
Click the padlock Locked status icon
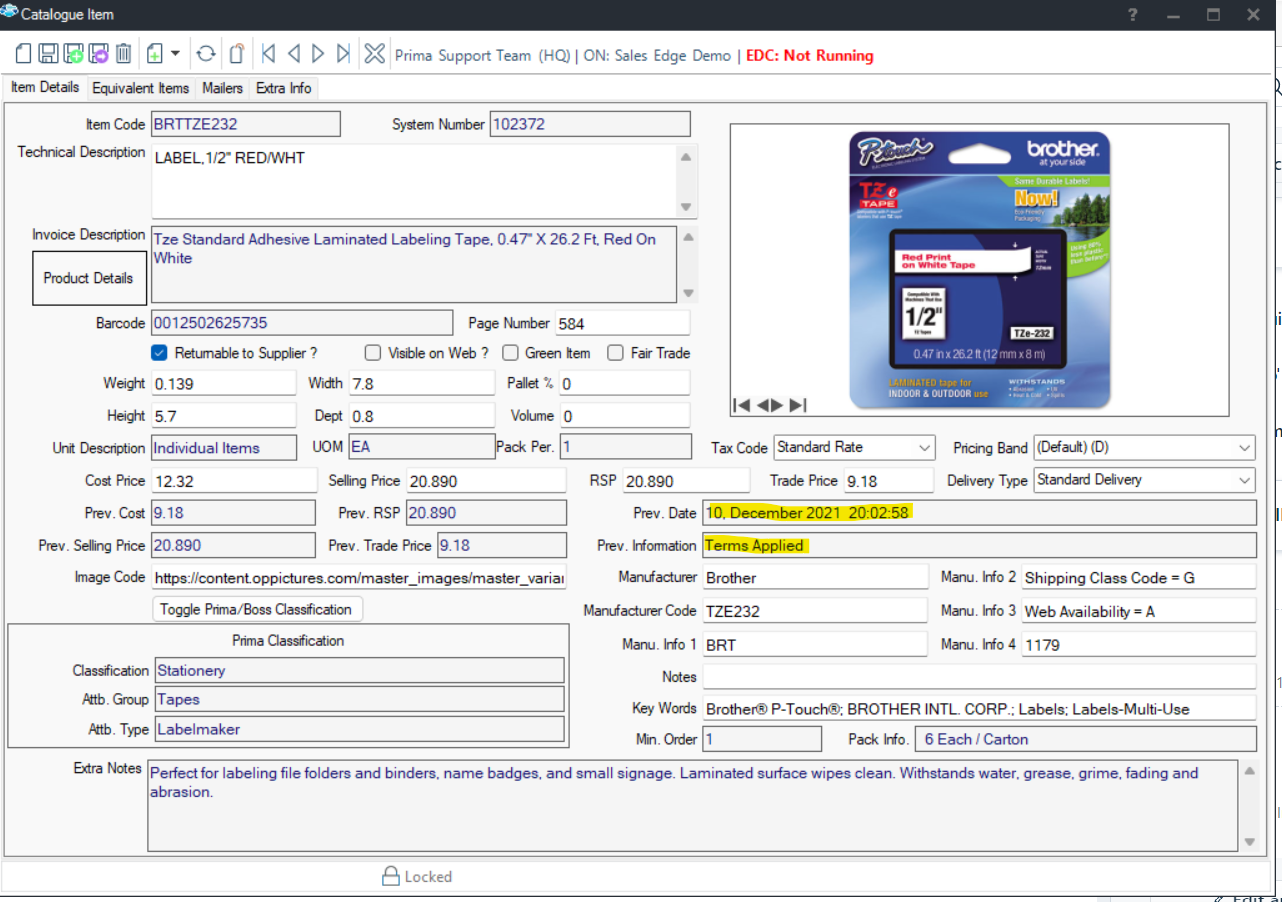[391, 876]
